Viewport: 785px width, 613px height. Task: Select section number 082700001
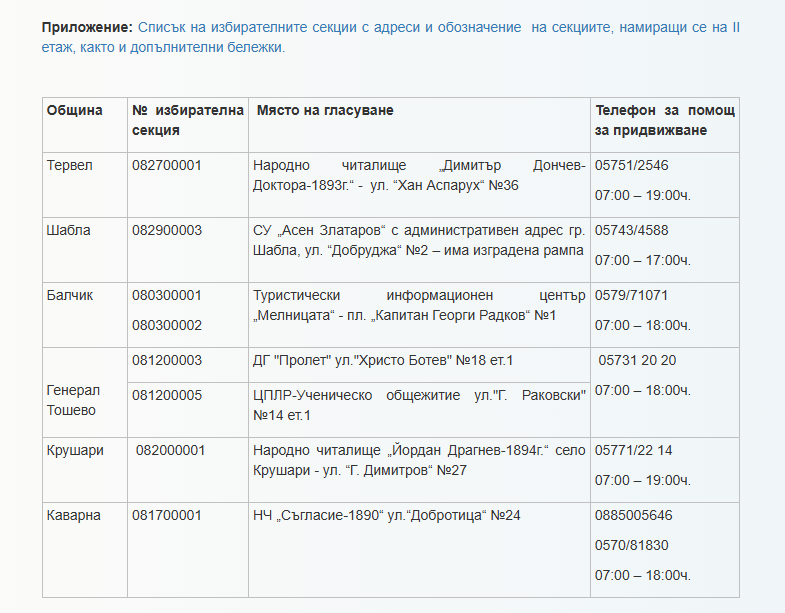click(167, 166)
